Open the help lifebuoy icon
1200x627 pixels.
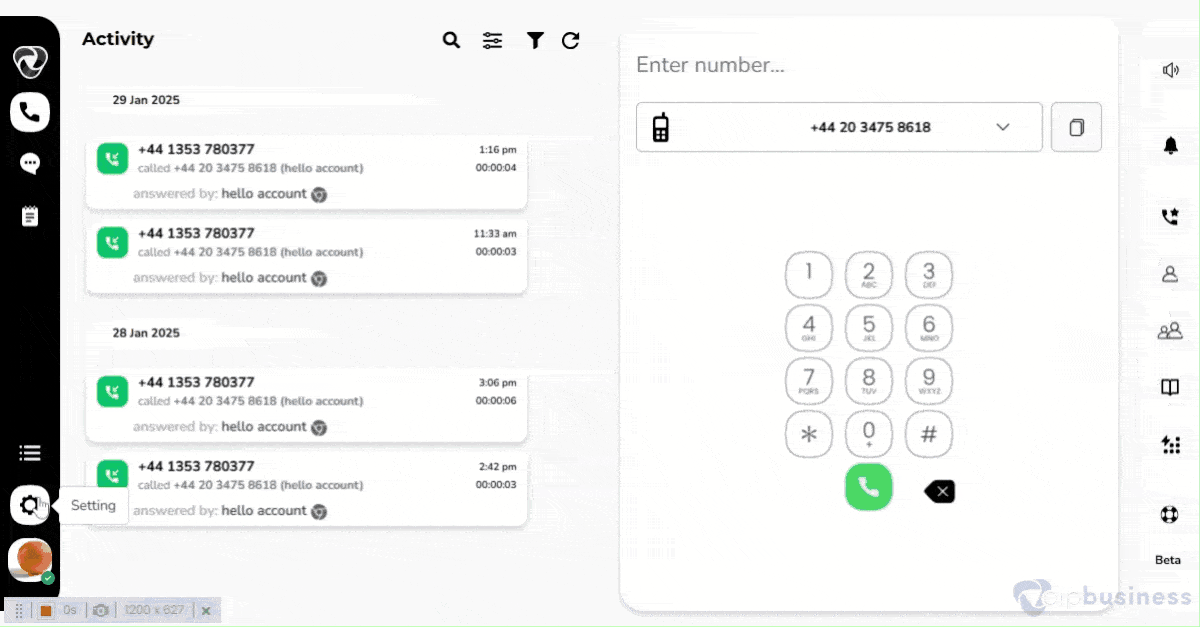[x=1169, y=515]
